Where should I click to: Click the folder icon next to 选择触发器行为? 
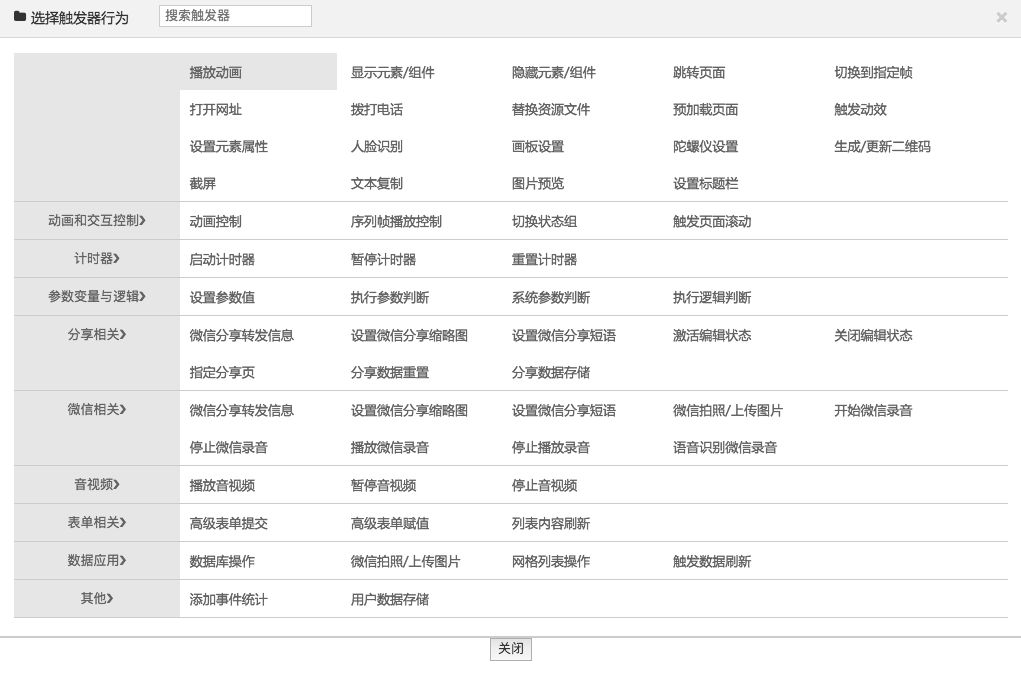20,17
